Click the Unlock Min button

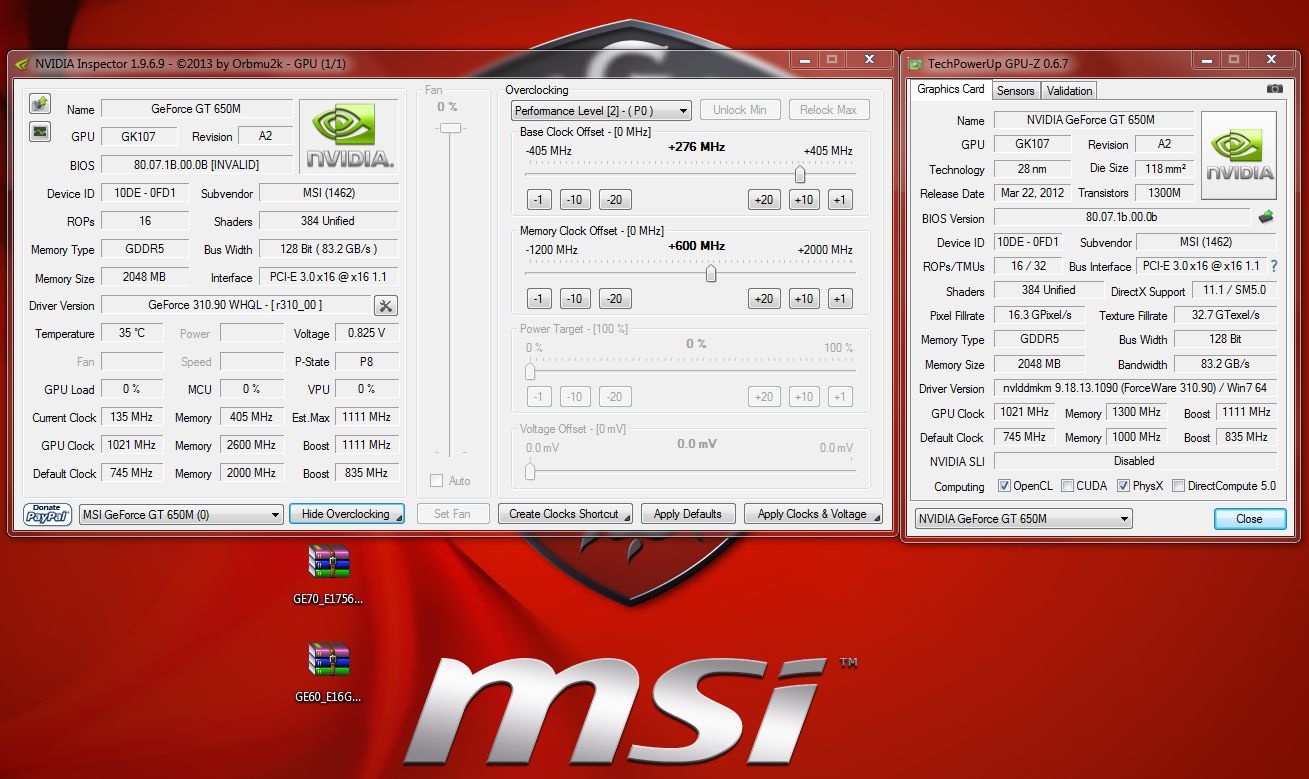pyautogui.click(x=741, y=110)
